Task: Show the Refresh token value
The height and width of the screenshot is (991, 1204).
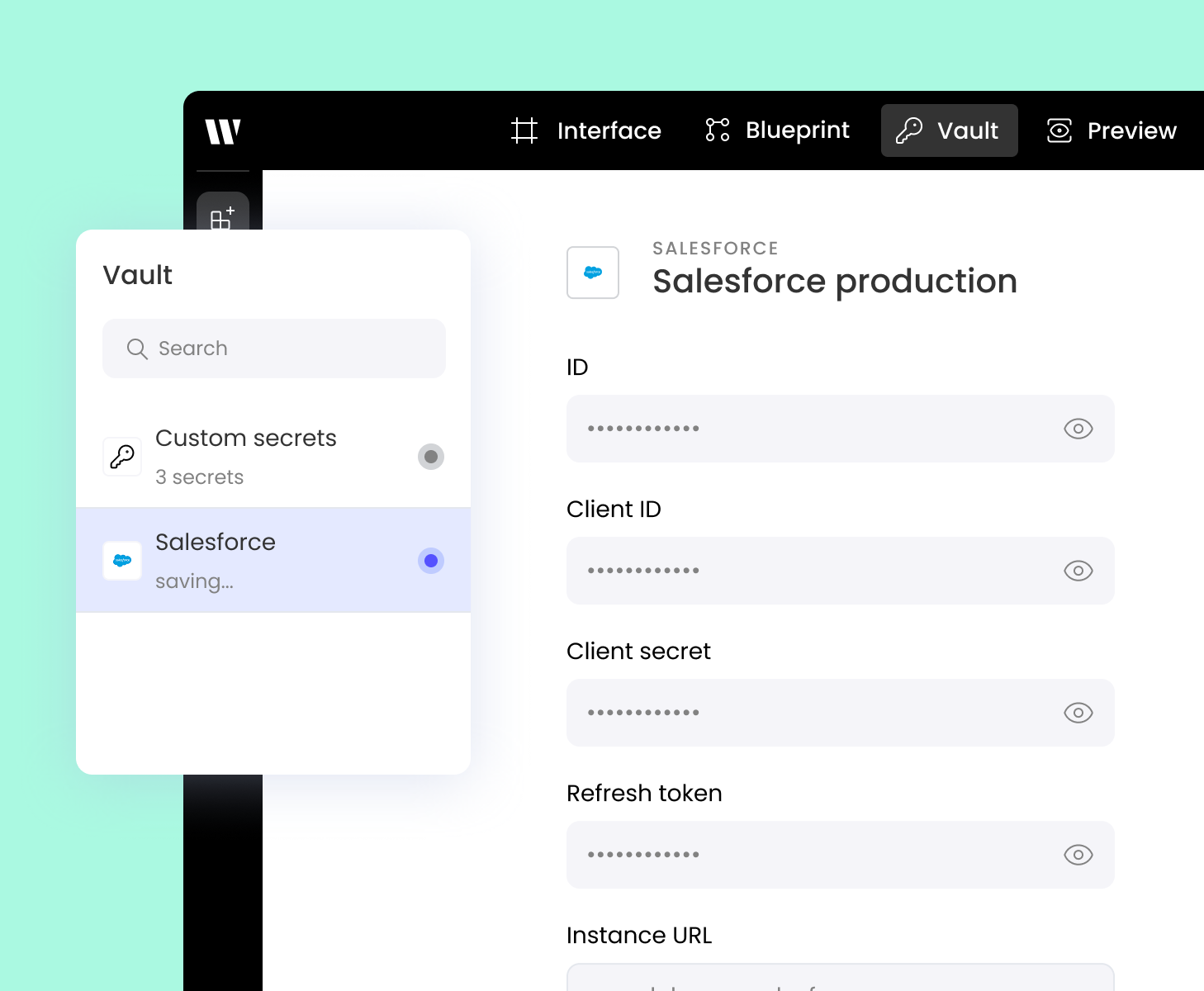Action: tap(1078, 855)
